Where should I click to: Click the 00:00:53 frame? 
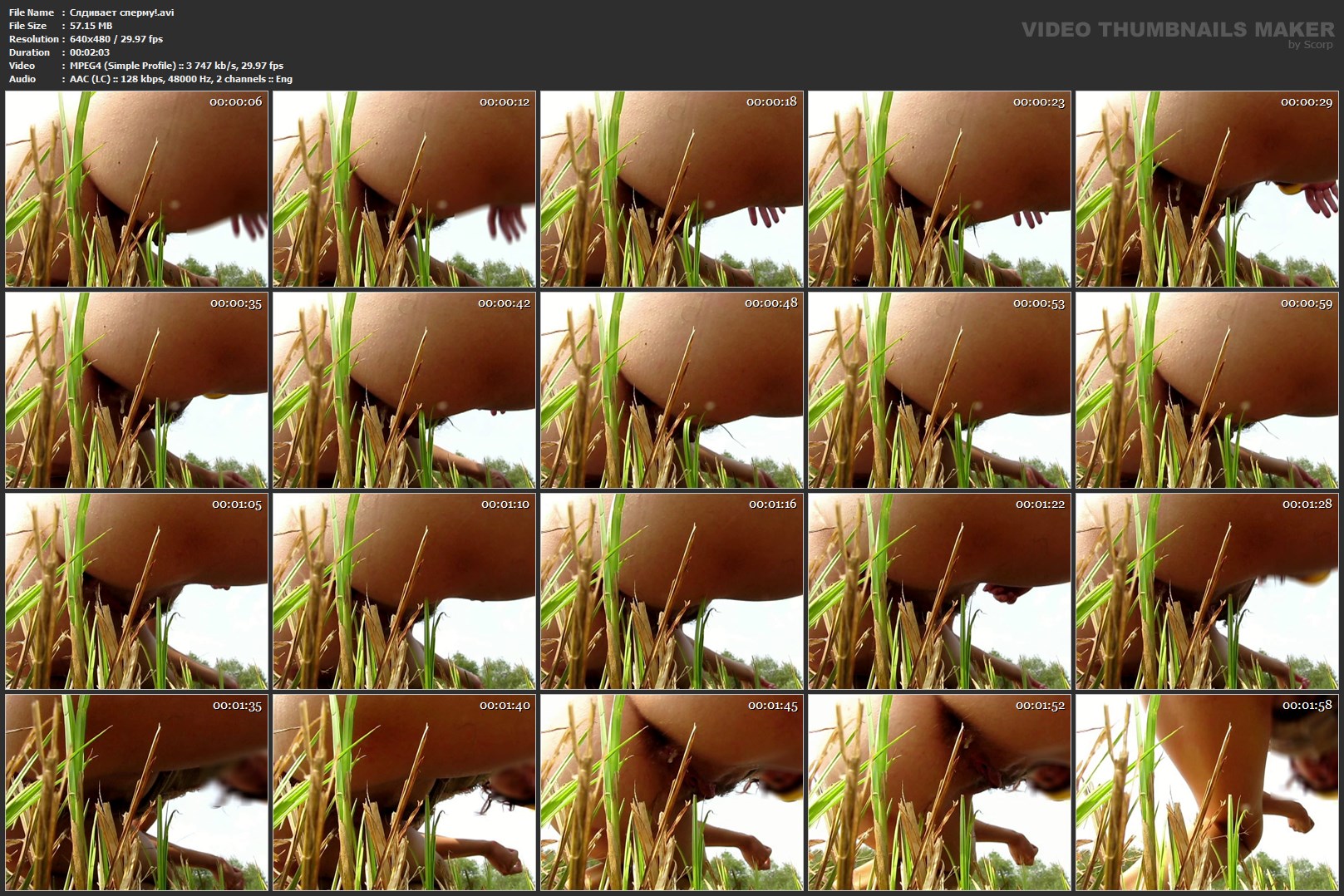939,390
